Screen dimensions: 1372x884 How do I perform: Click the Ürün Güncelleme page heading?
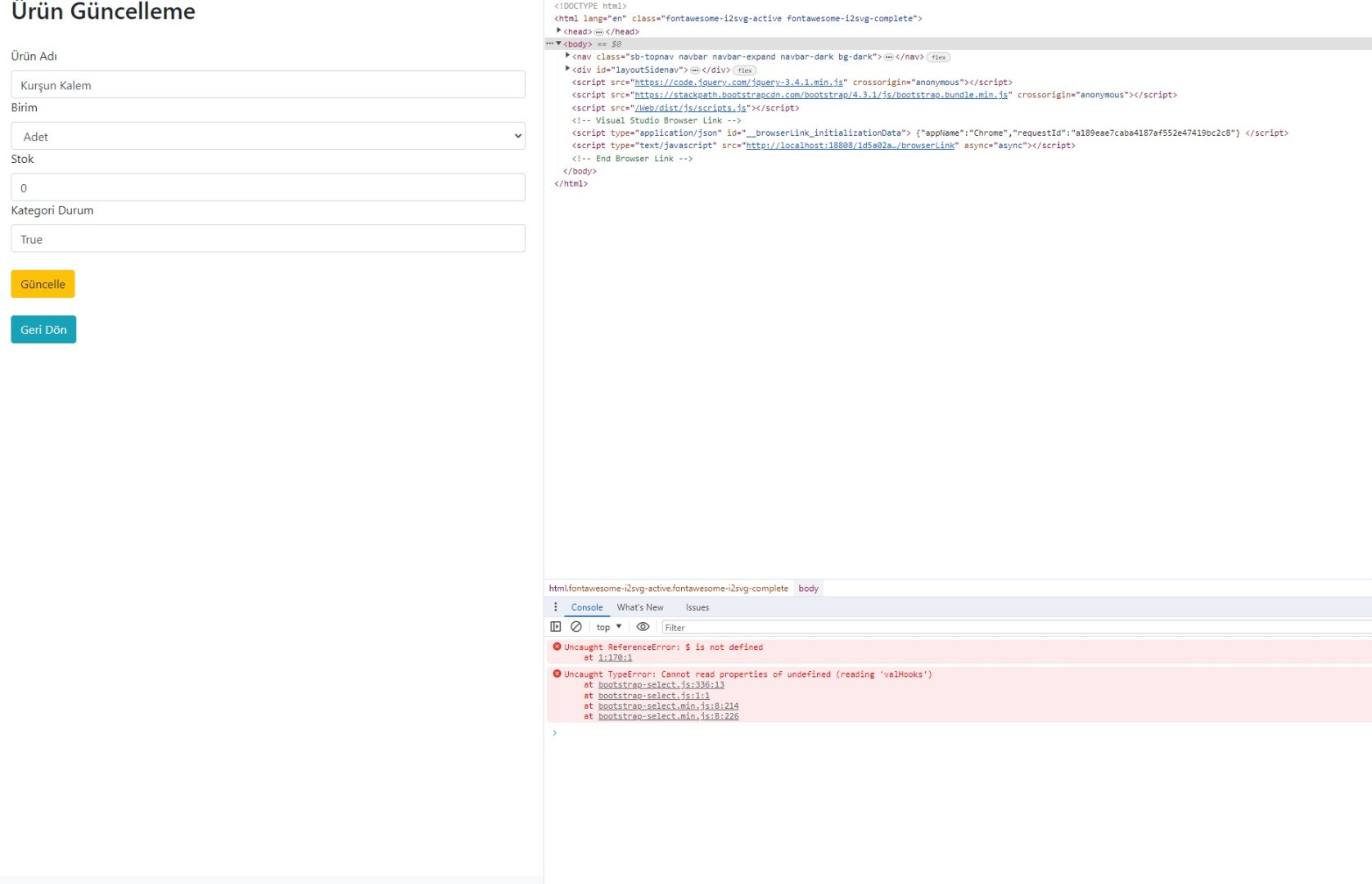[x=103, y=11]
